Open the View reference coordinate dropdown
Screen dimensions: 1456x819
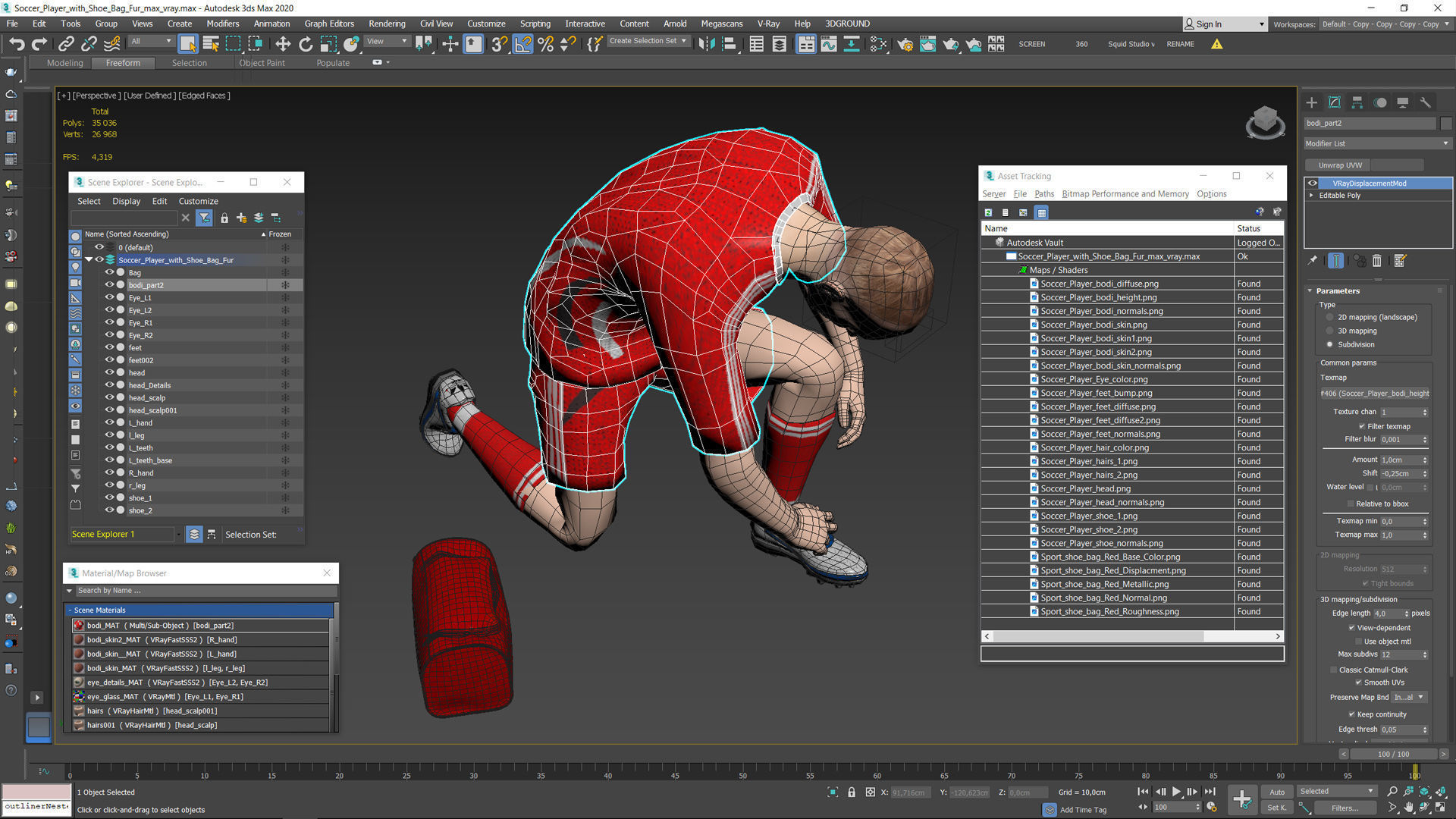(387, 42)
